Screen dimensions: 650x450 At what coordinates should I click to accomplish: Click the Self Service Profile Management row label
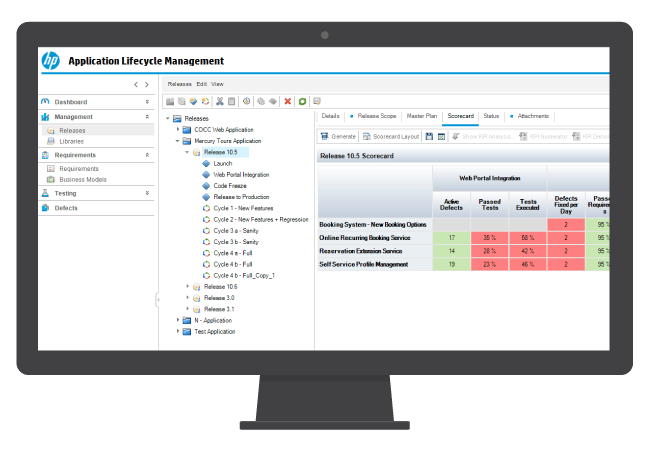pos(364,264)
